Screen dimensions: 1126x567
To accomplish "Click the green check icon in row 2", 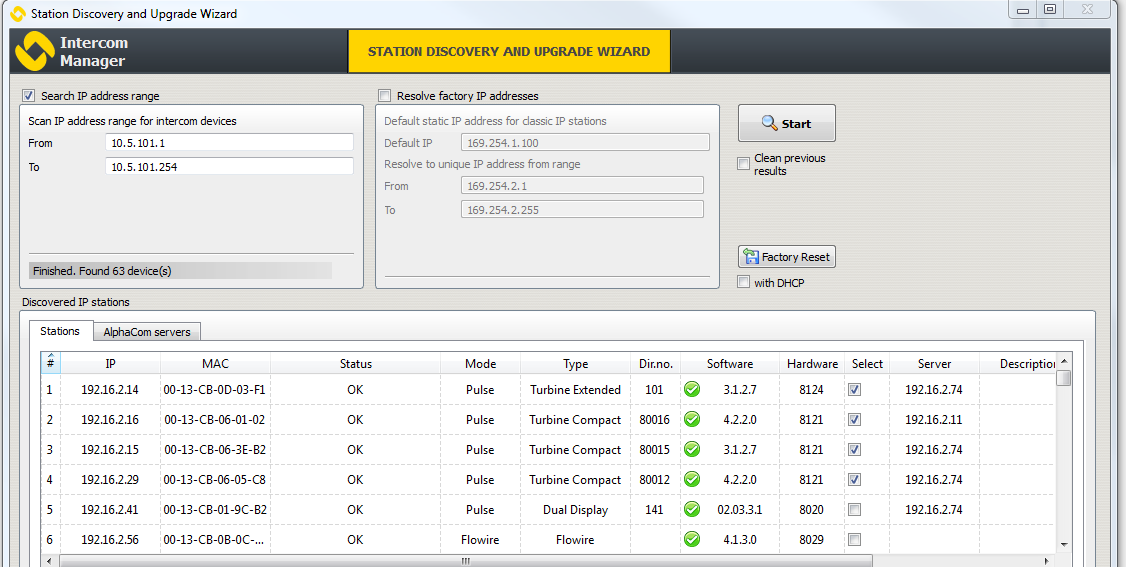I will (x=692, y=420).
